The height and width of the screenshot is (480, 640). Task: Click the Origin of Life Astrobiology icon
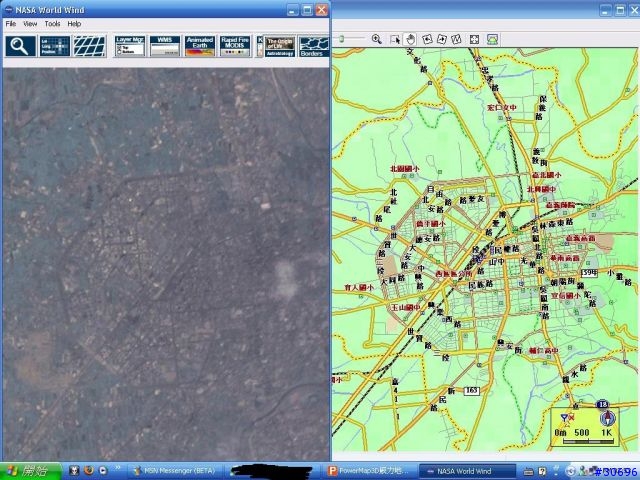[x=280, y=47]
